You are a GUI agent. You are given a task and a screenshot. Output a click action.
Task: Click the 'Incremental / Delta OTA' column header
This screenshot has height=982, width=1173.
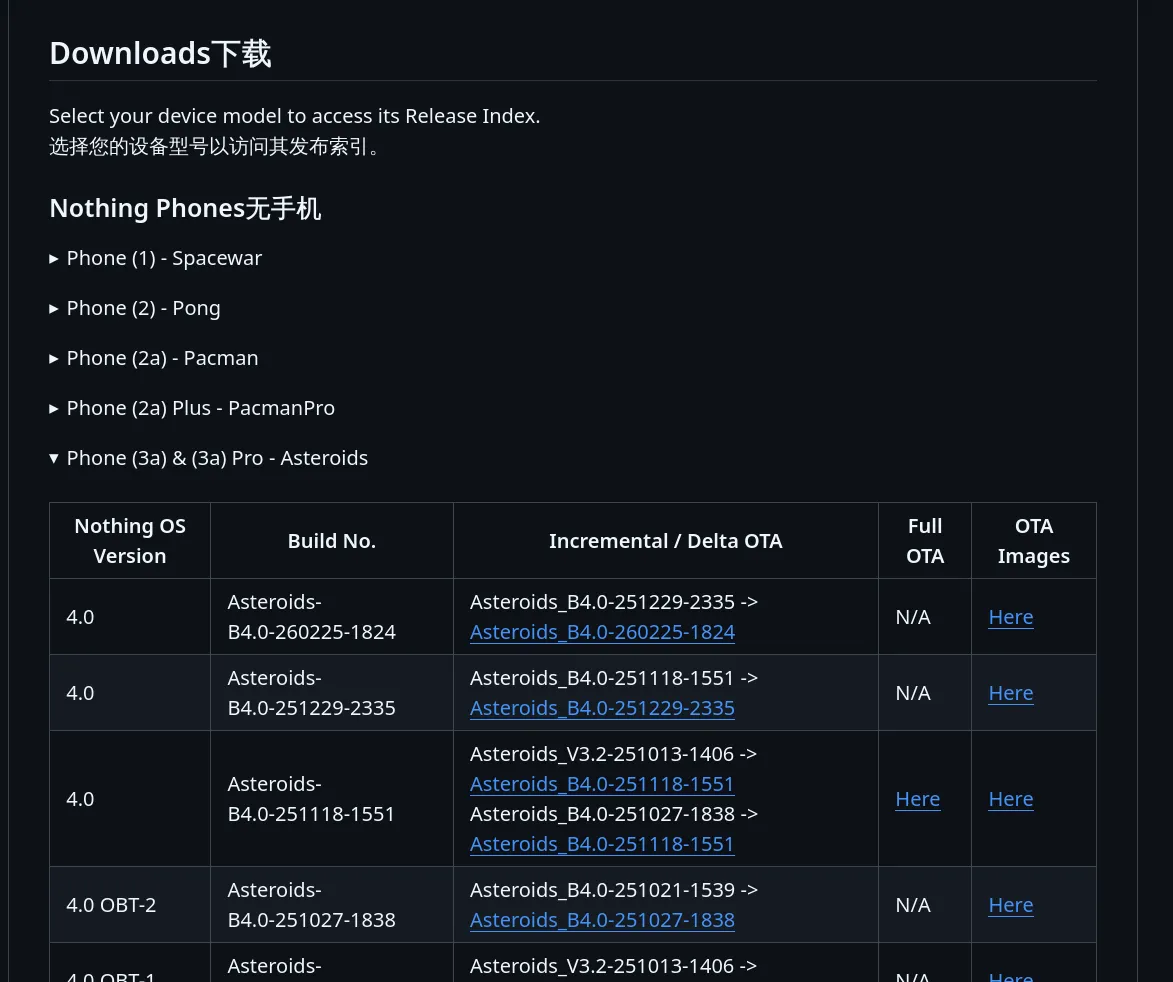point(665,541)
